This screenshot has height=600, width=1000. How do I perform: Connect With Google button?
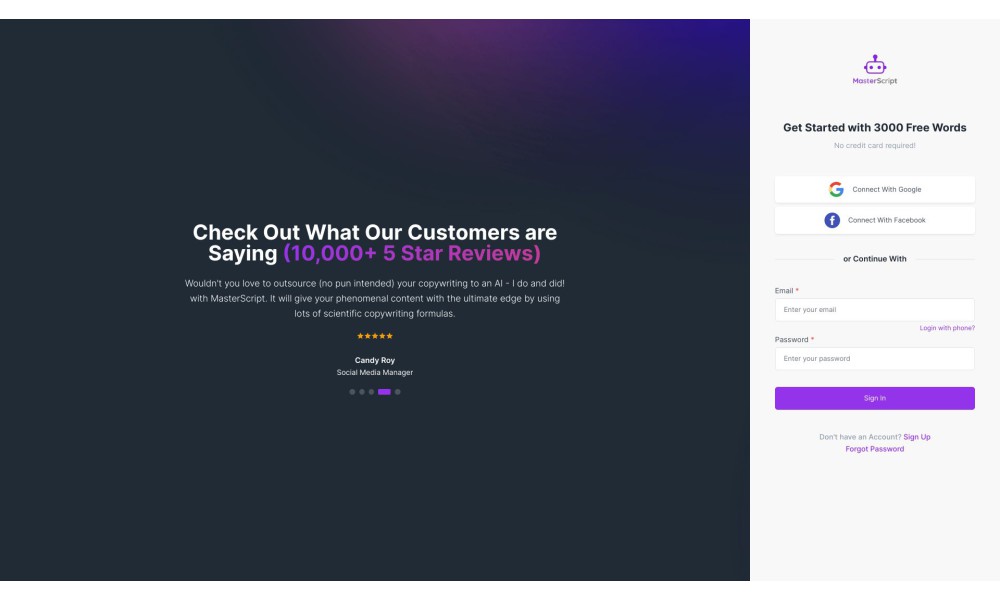[x=874, y=189]
